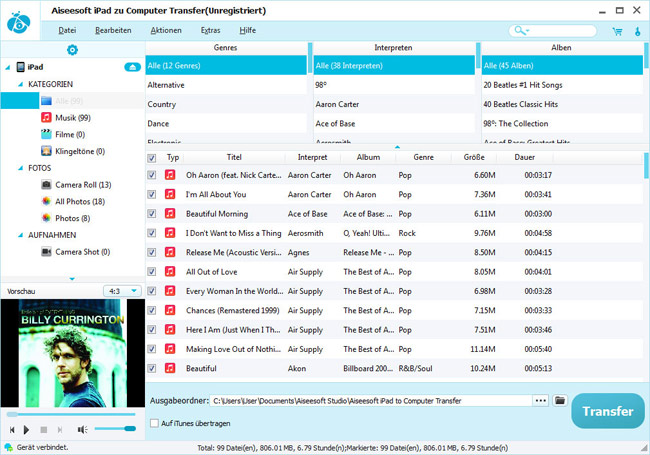This screenshot has width=650, height=455.
Task: Sort tracks by the Interpret column header
Action: pos(312,157)
